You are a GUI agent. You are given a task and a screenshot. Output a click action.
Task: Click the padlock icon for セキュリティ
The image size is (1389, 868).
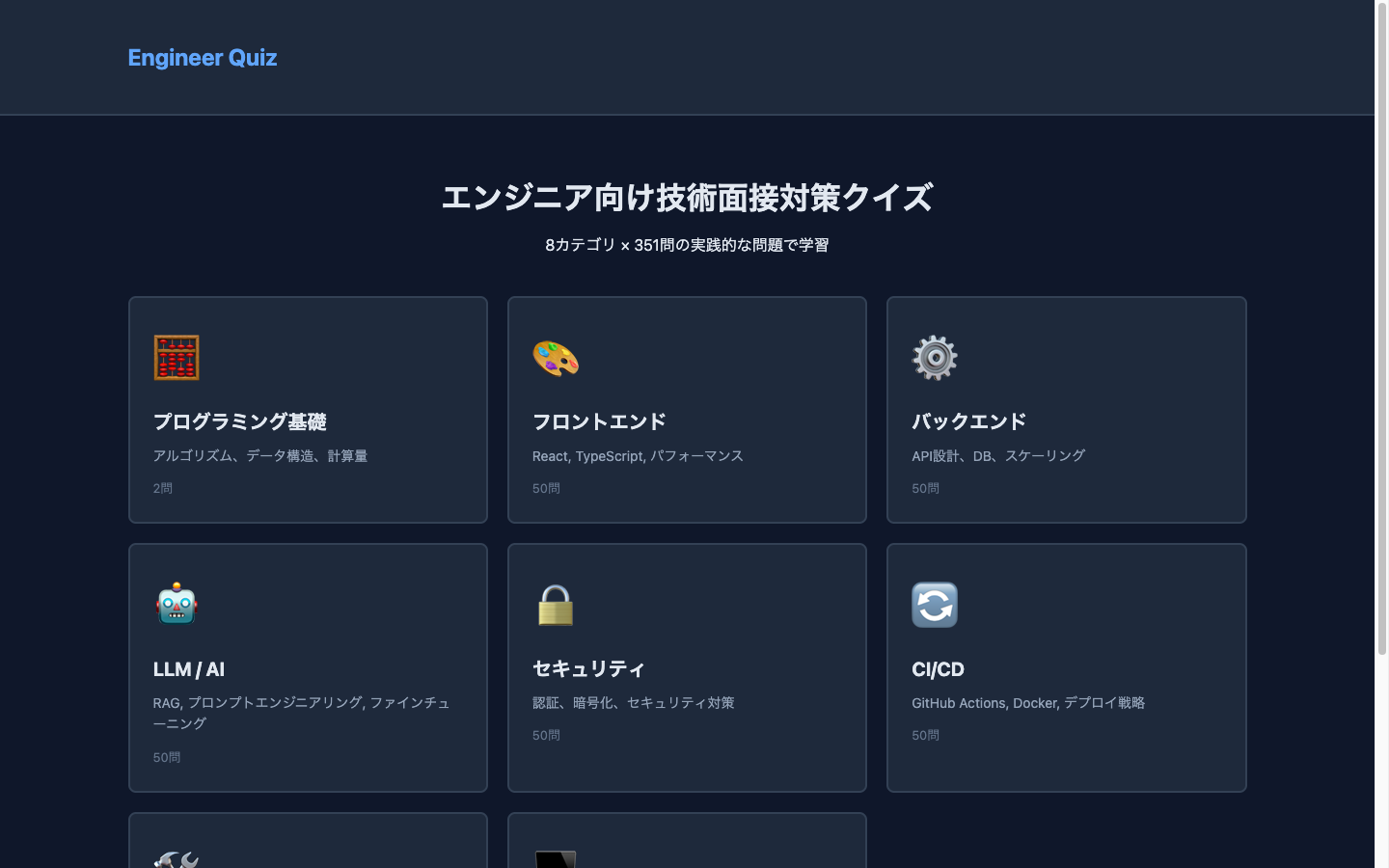coord(556,605)
